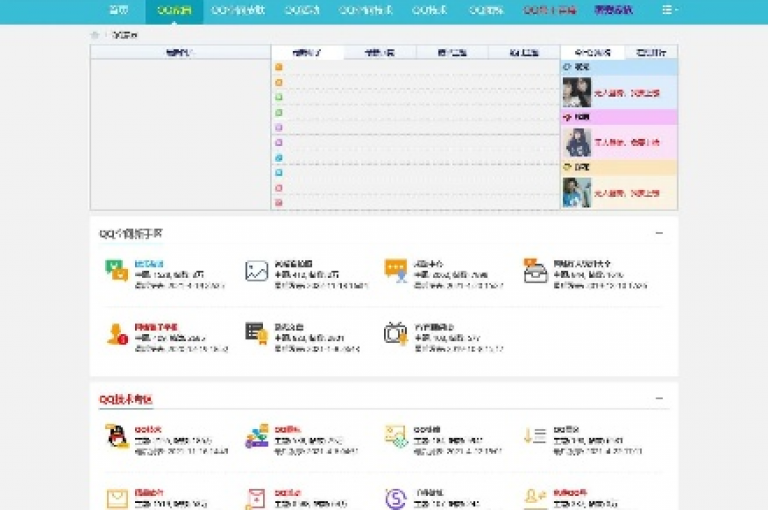Open the green and orange chat bubbles forum icon
Image resolution: width=768 pixels, height=510 pixels.
point(117,270)
